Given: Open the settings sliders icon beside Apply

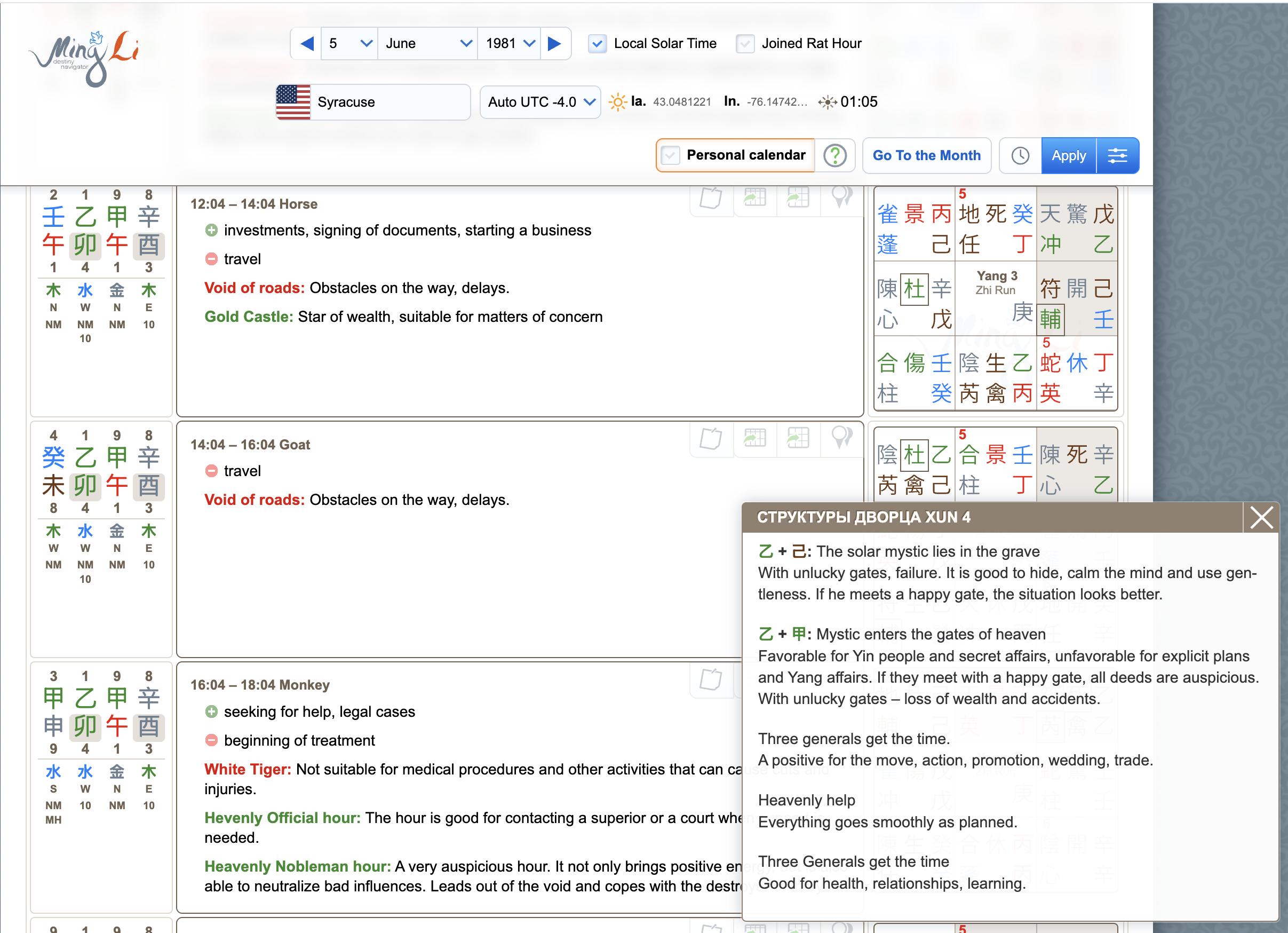Looking at the screenshot, I should [1117, 155].
